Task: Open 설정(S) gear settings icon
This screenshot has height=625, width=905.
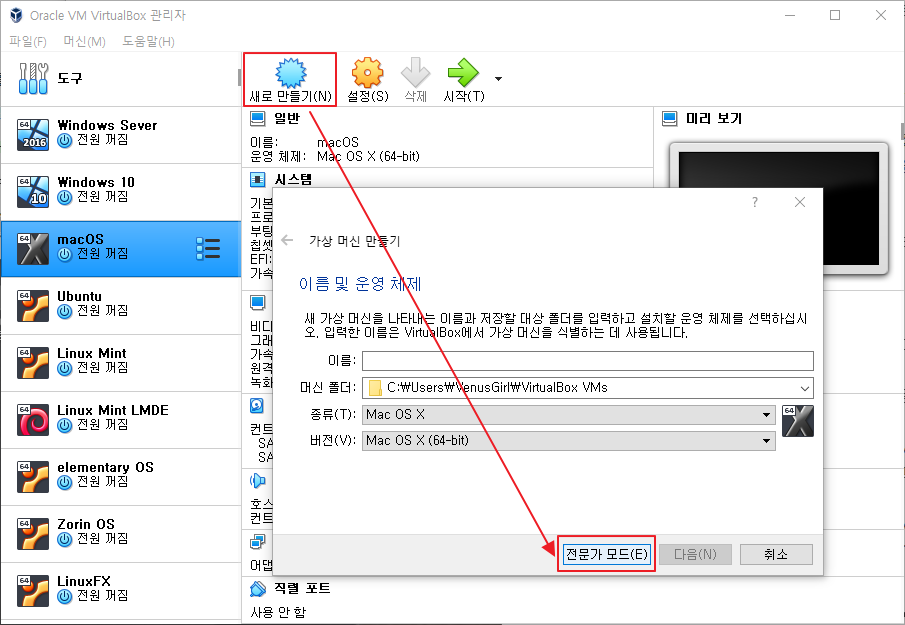Action: pos(368,72)
